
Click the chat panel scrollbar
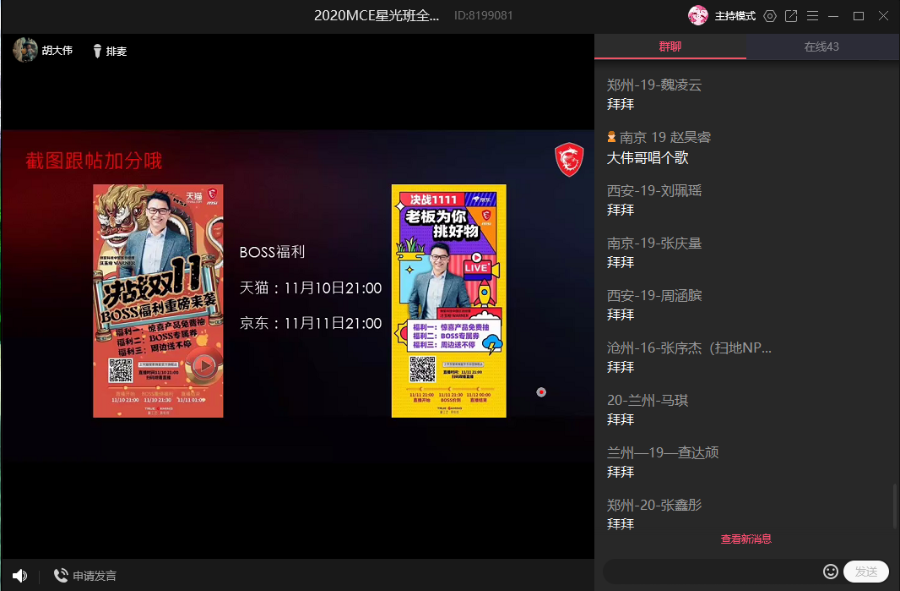coord(894,507)
